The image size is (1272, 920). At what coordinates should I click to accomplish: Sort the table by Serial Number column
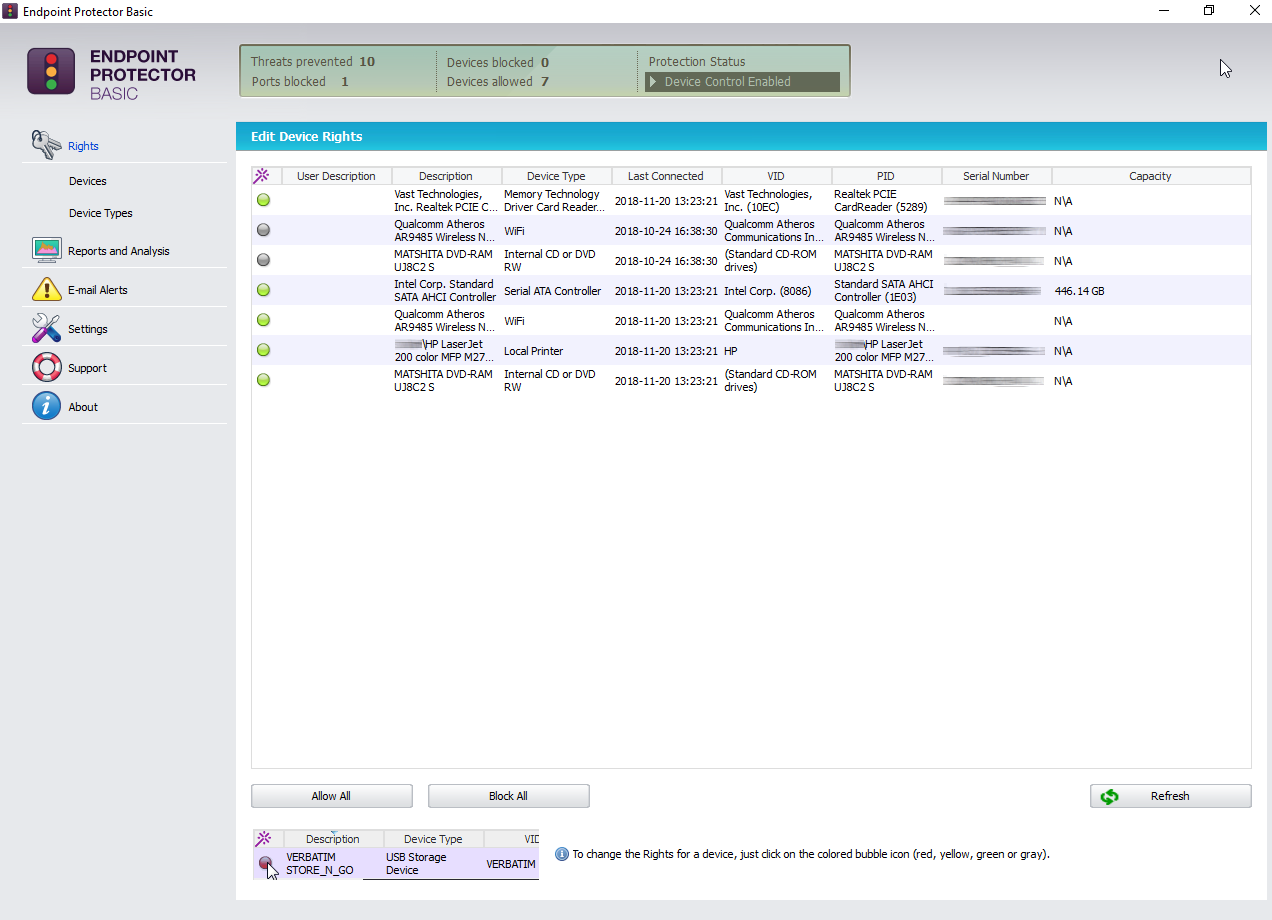pyautogui.click(x=996, y=175)
